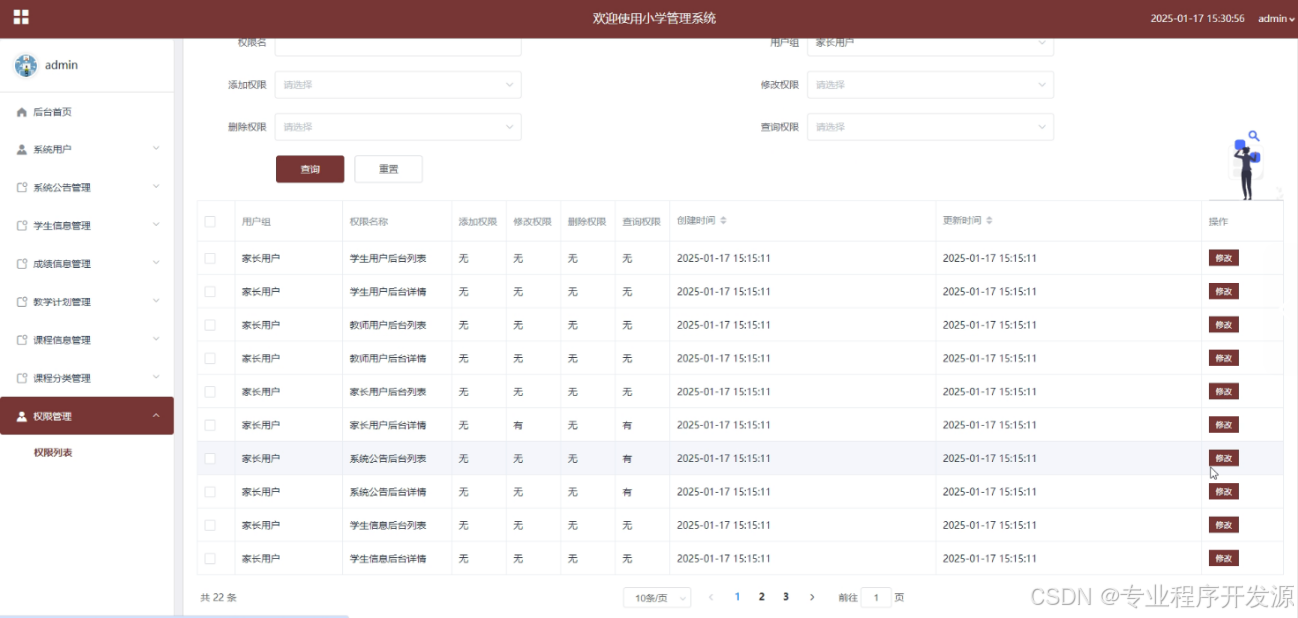Open the 10条/页 page size dropdown
The height and width of the screenshot is (618, 1298).
click(x=657, y=597)
